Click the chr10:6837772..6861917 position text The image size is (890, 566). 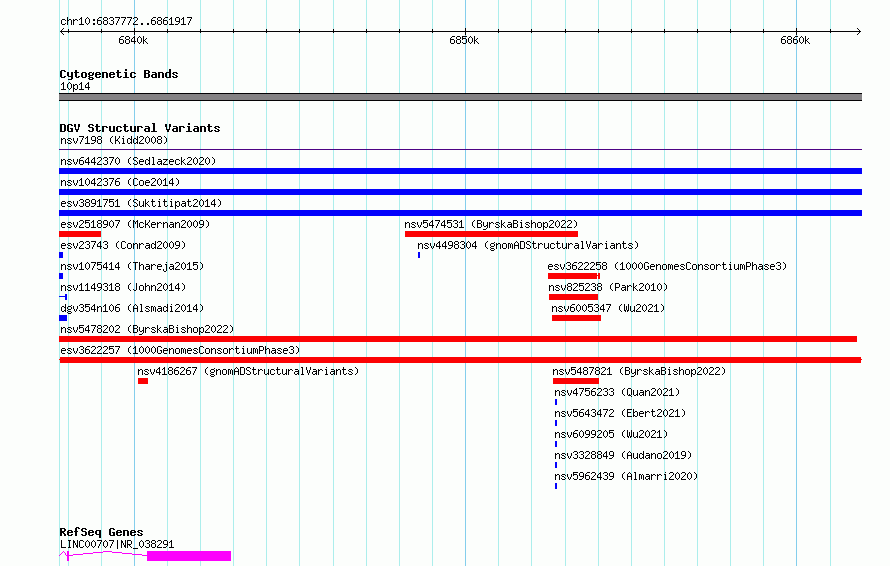pyautogui.click(x=126, y=21)
